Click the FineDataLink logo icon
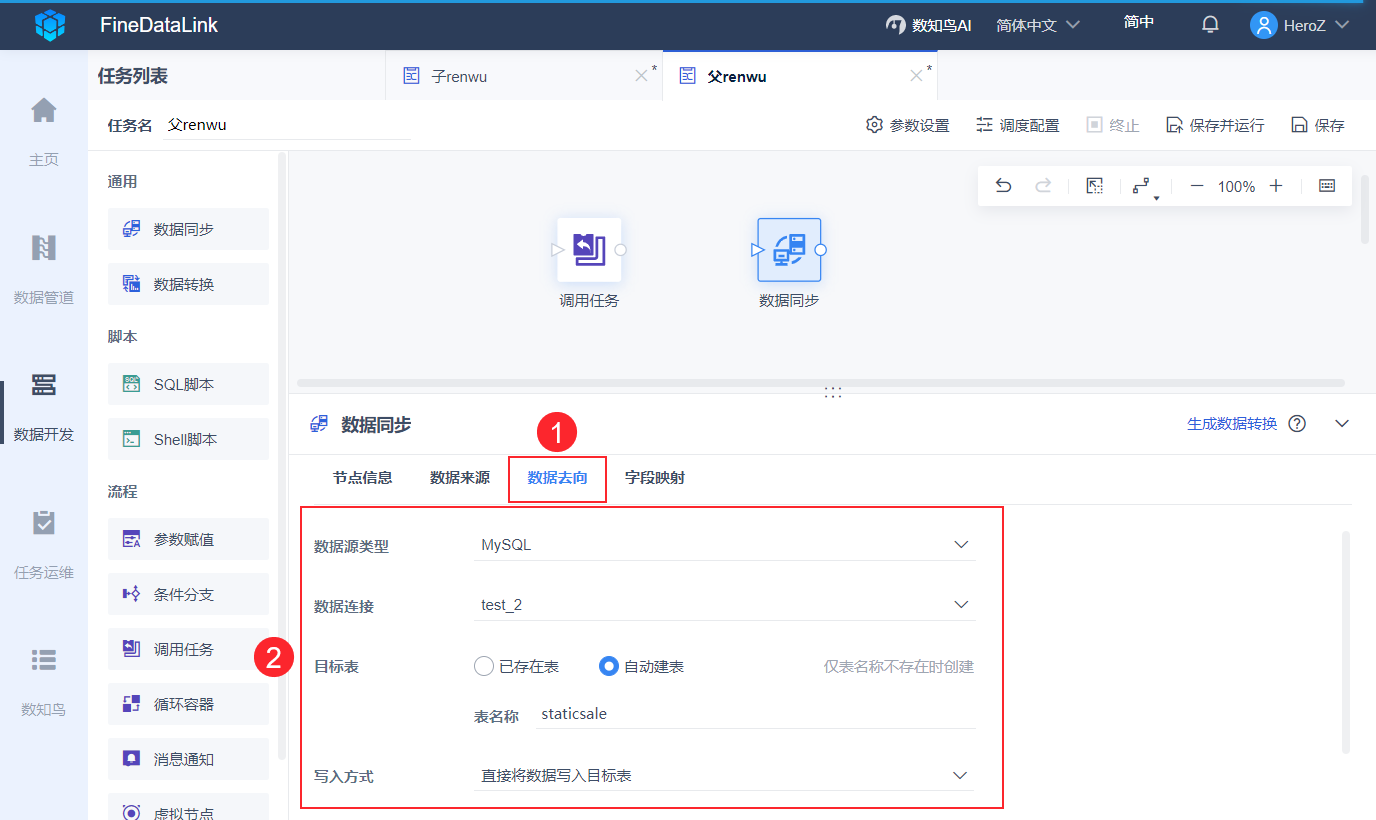1376x820 pixels. pos(50,25)
